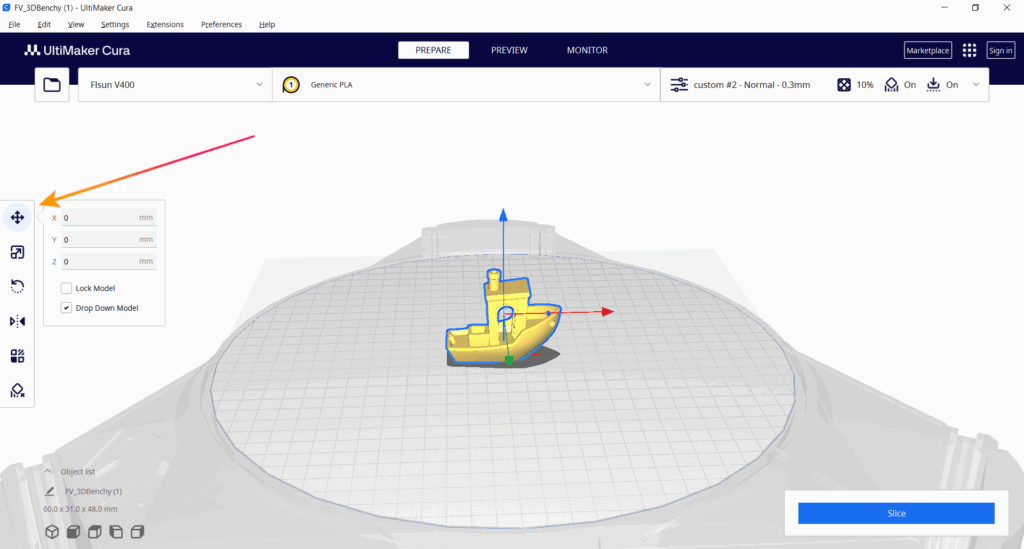This screenshot has width=1024, height=549.
Task: Click the support On icon
Action: [x=891, y=85]
